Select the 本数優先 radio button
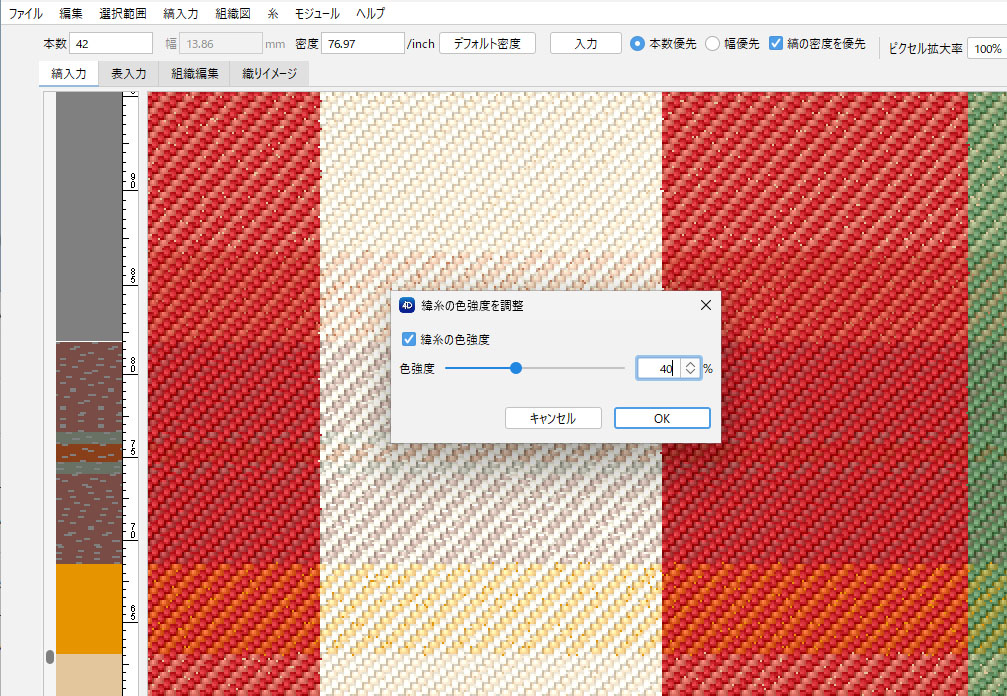The width and height of the screenshot is (1007, 696). tap(637, 44)
